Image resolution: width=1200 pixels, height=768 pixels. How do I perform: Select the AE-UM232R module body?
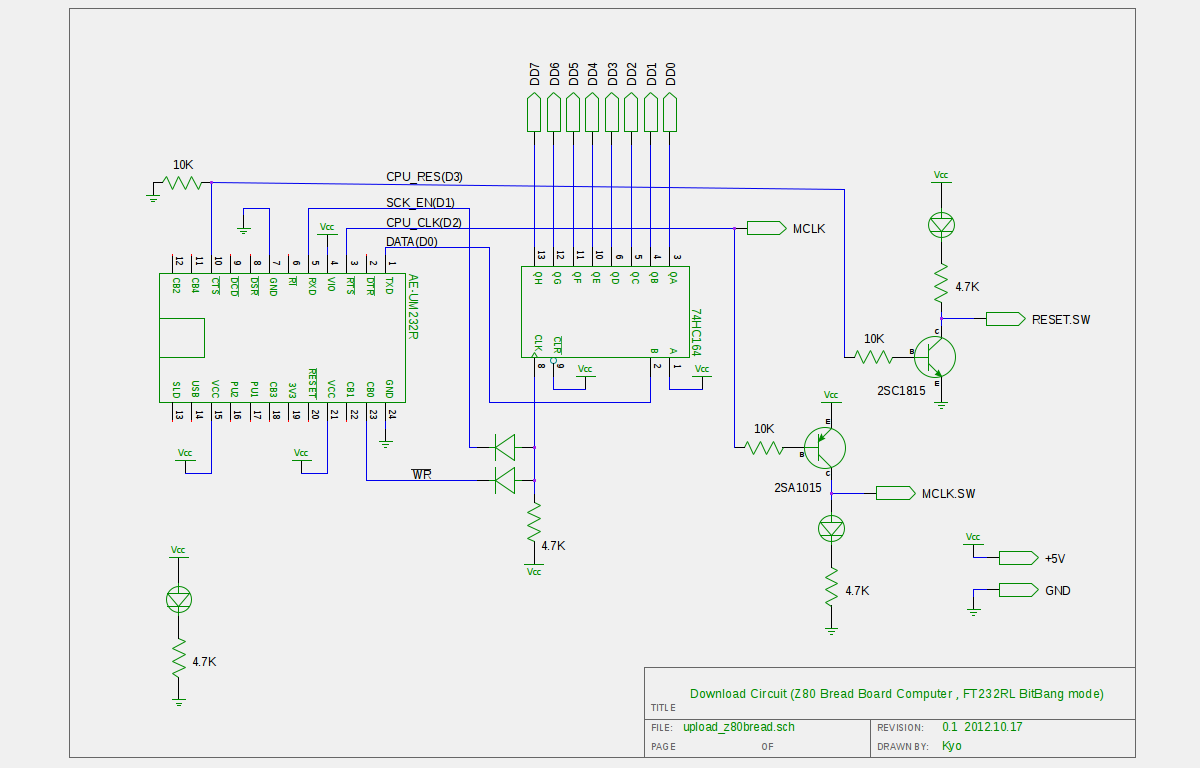pyautogui.click(x=280, y=338)
